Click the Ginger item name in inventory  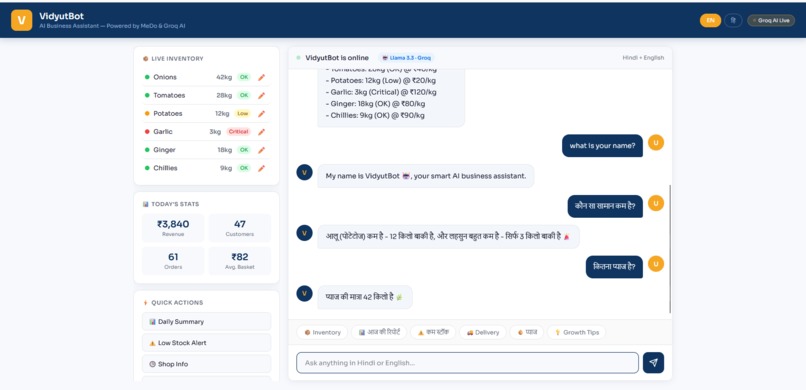click(x=164, y=150)
